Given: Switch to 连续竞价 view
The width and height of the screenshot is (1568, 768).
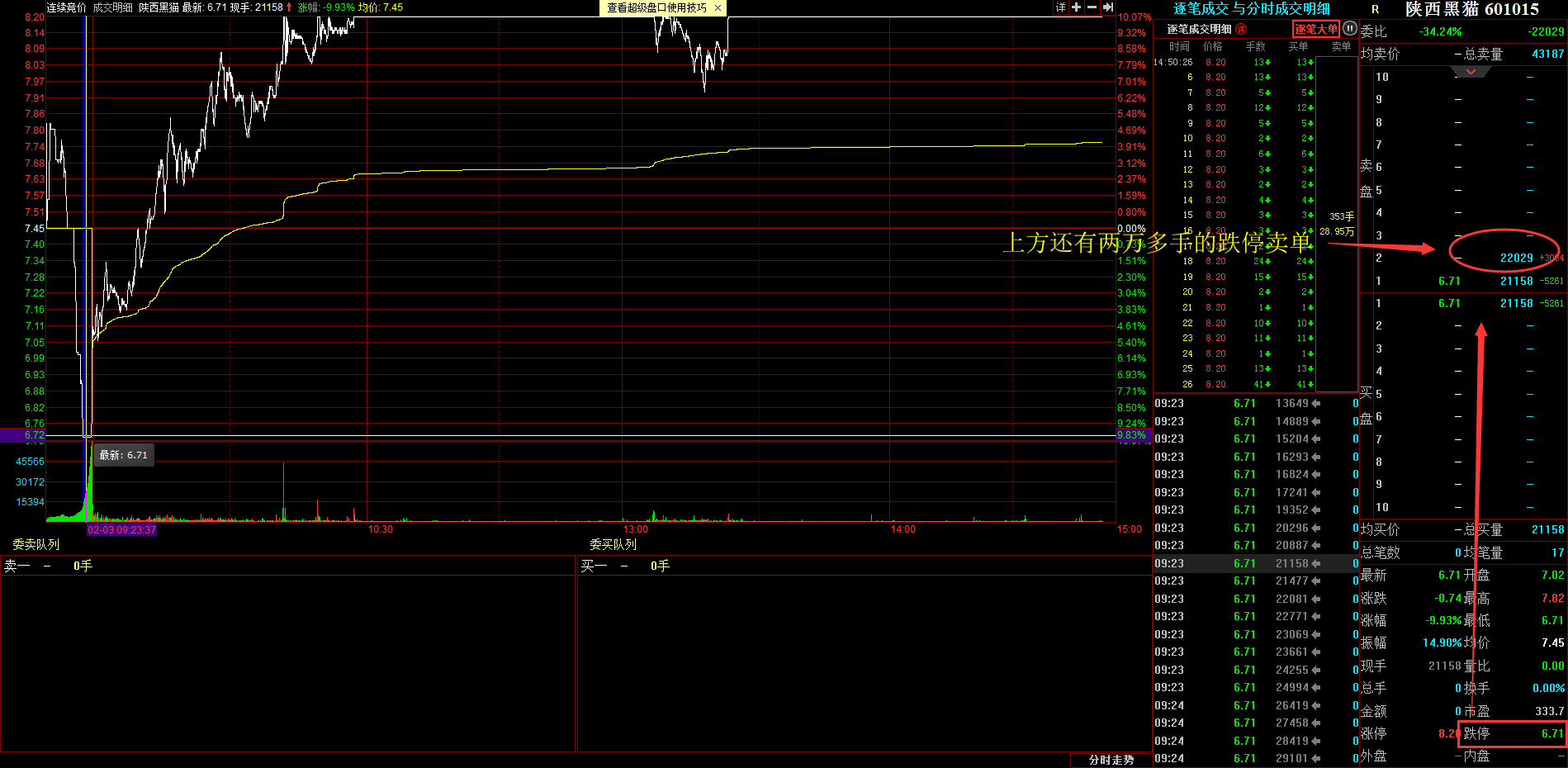Looking at the screenshot, I should [x=66, y=7].
